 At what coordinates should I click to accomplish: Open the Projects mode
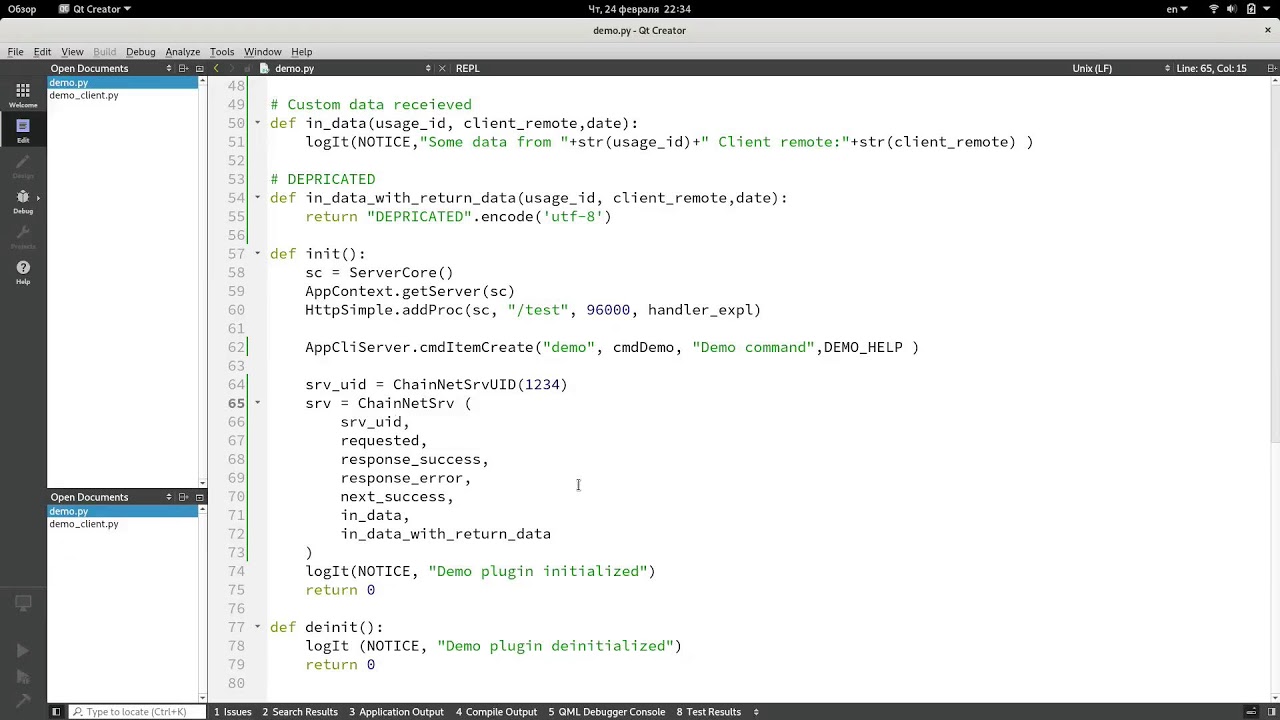[x=23, y=236]
